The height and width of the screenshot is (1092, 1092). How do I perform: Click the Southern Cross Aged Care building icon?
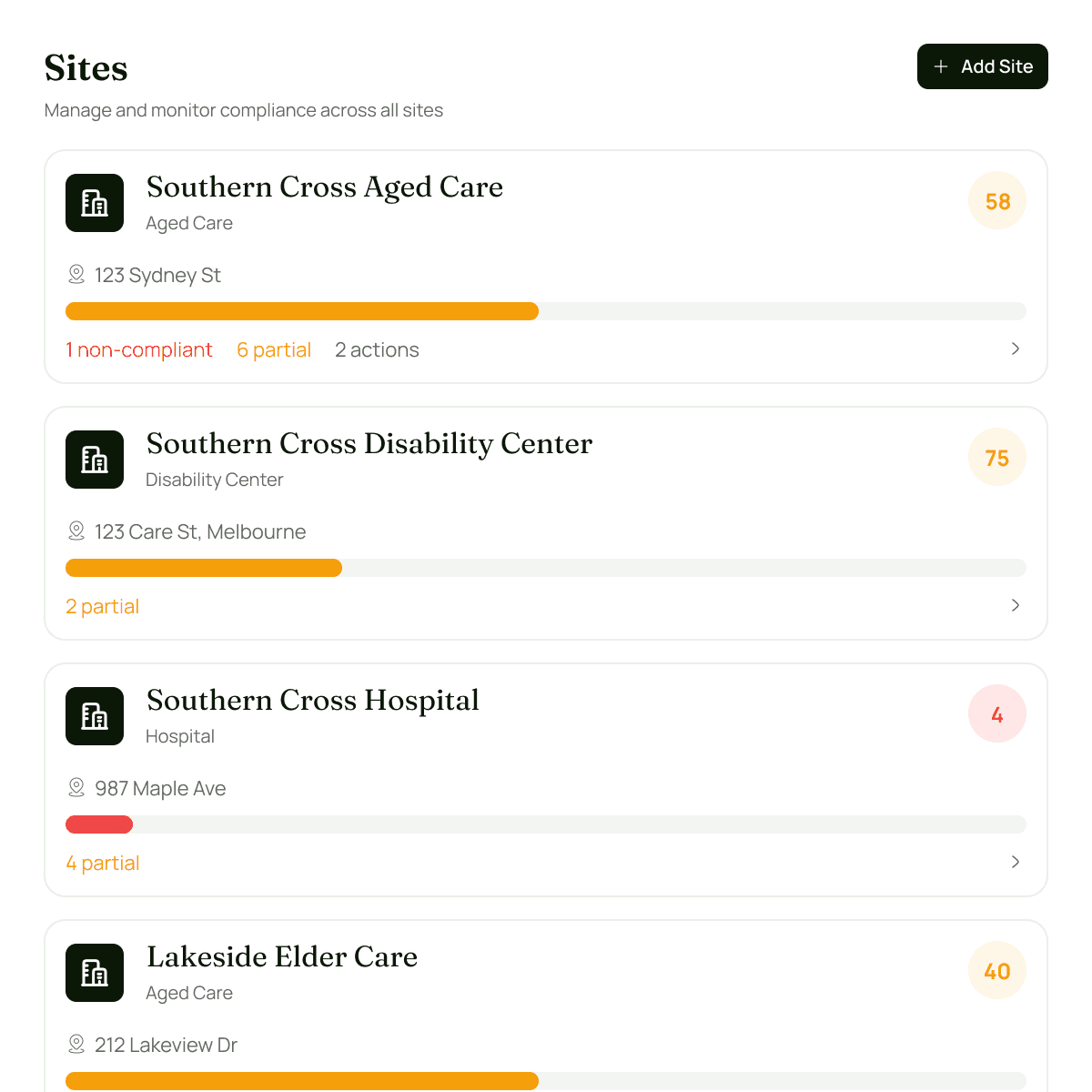(x=95, y=203)
